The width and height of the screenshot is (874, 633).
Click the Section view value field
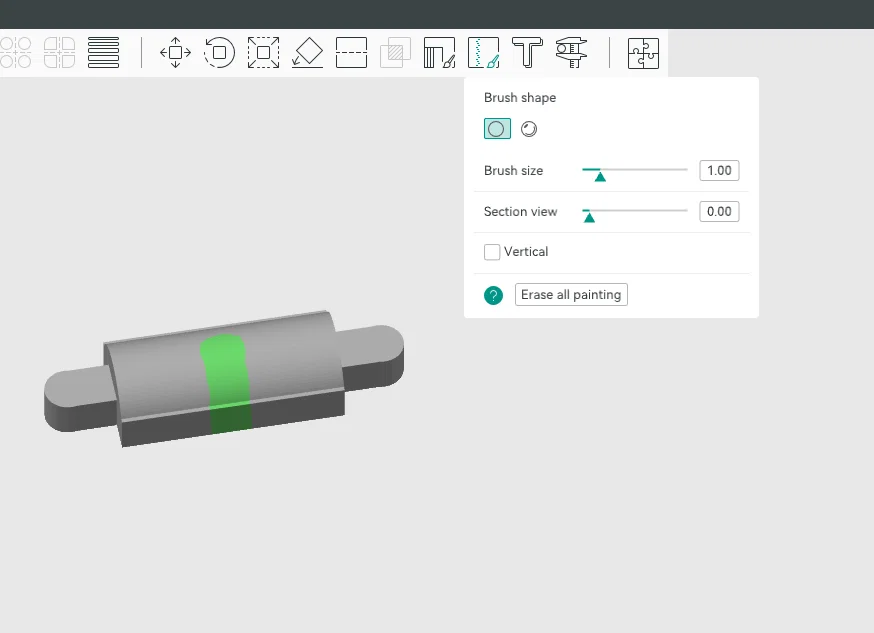click(x=720, y=212)
